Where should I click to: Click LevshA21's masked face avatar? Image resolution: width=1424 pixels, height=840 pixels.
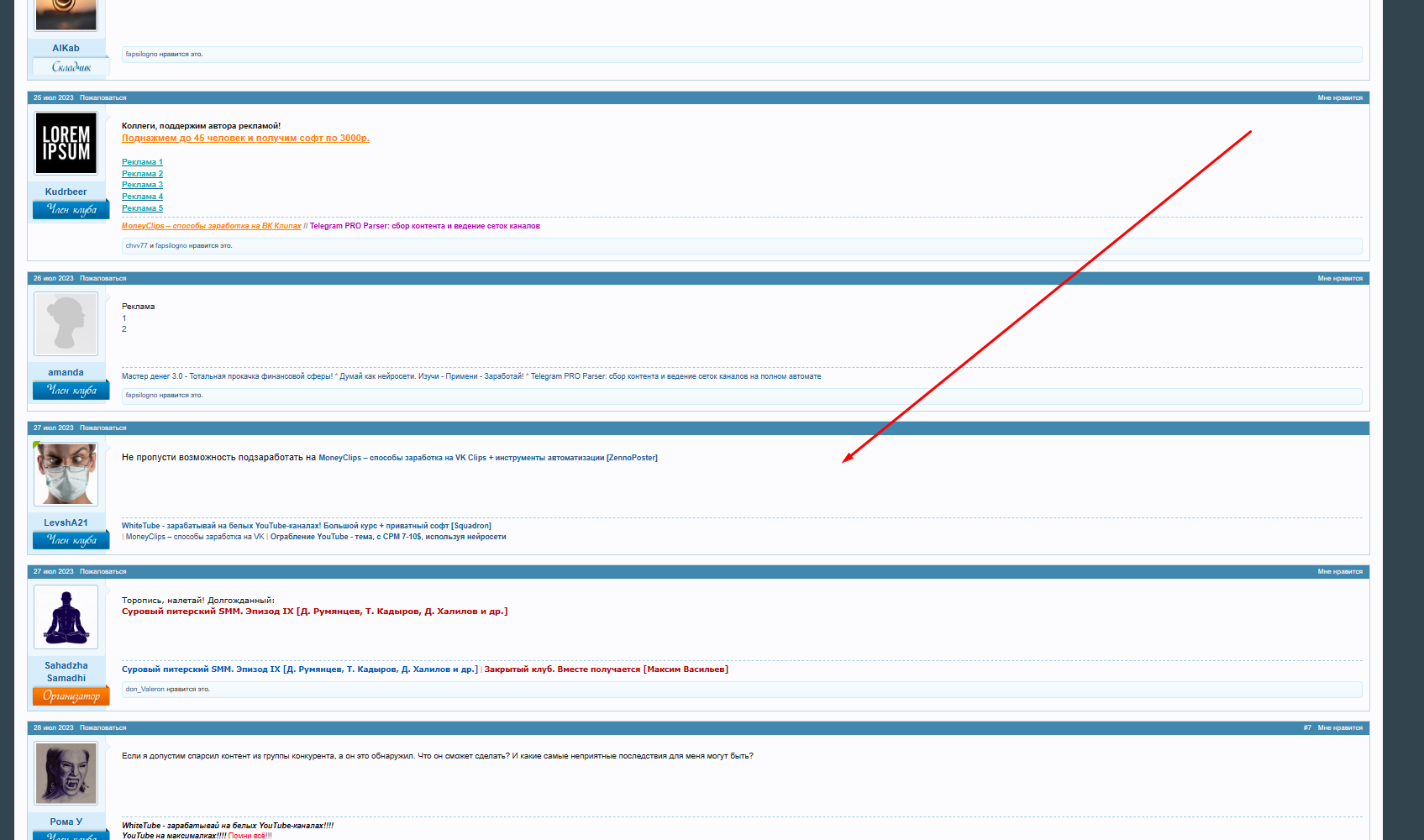point(66,474)
